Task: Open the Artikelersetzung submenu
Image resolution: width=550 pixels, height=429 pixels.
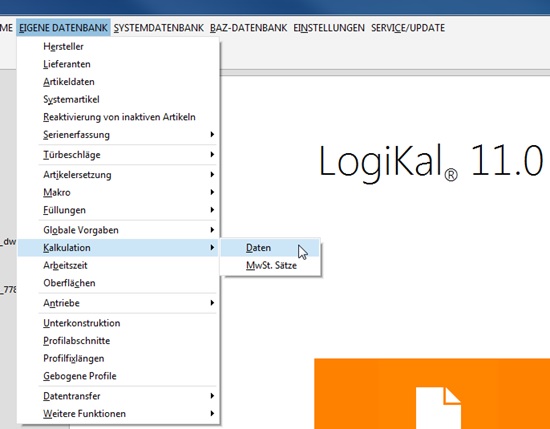Action: (x=118, y=175)
